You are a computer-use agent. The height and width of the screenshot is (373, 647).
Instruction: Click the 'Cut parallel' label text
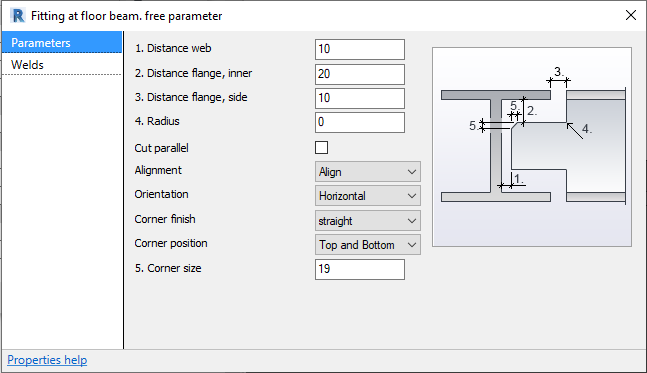coord(161,148)
